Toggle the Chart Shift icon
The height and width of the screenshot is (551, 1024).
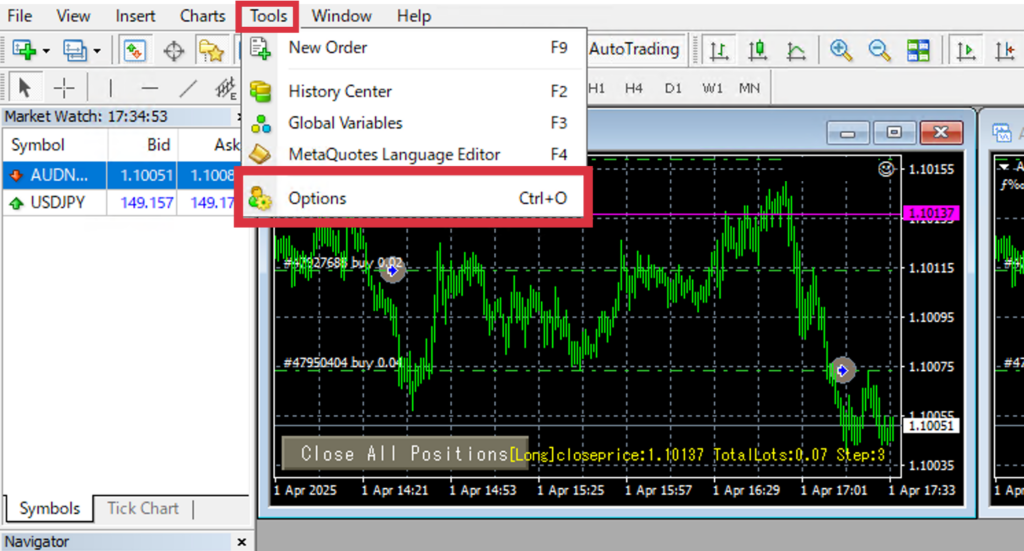(x=1005, y=50)
